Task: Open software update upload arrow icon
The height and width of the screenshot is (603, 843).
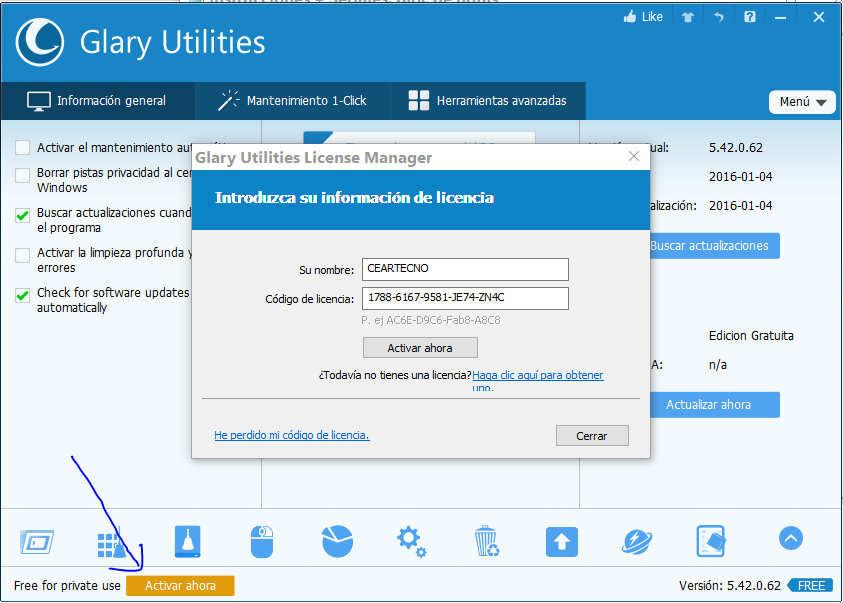Action: [562, 542]
